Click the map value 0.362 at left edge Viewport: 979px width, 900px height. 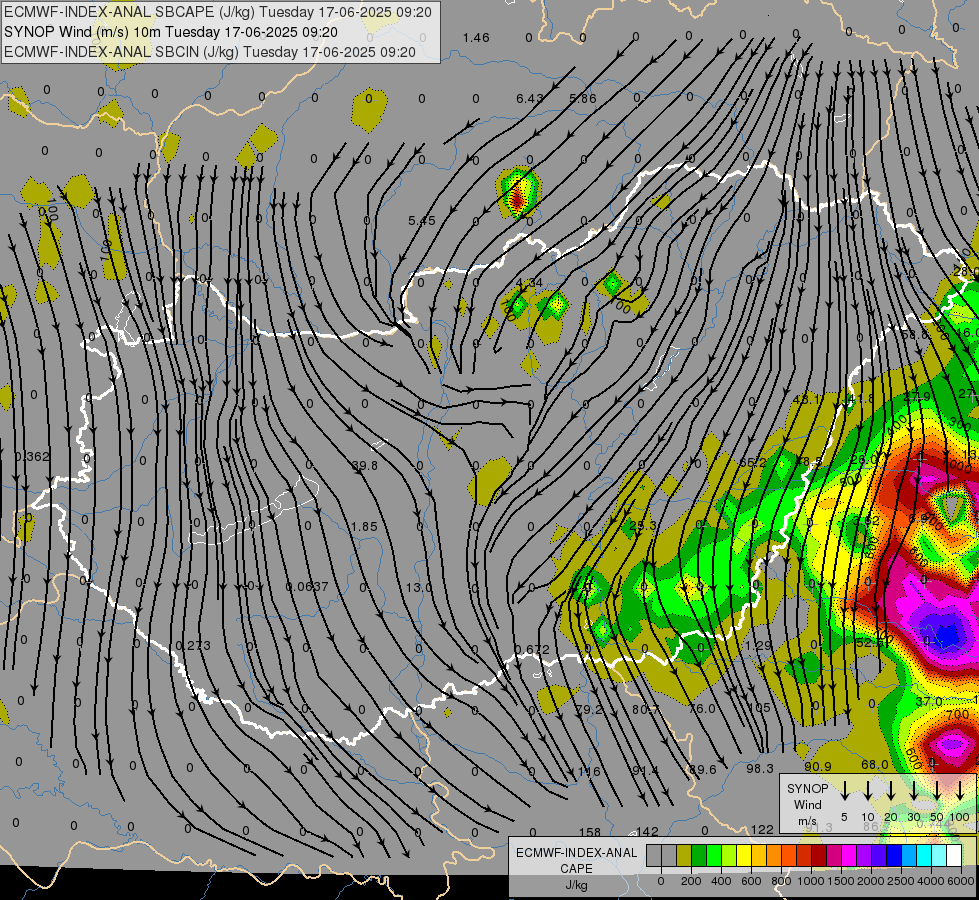pyautogui.click(x=32, y=457)
